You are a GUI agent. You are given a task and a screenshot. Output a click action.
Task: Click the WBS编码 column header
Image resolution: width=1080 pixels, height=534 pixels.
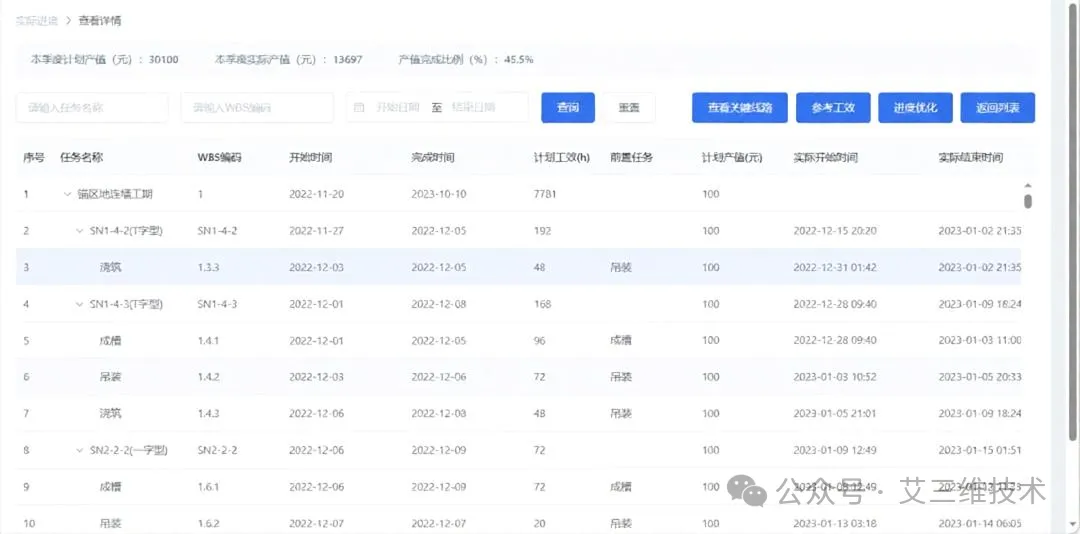220,158
